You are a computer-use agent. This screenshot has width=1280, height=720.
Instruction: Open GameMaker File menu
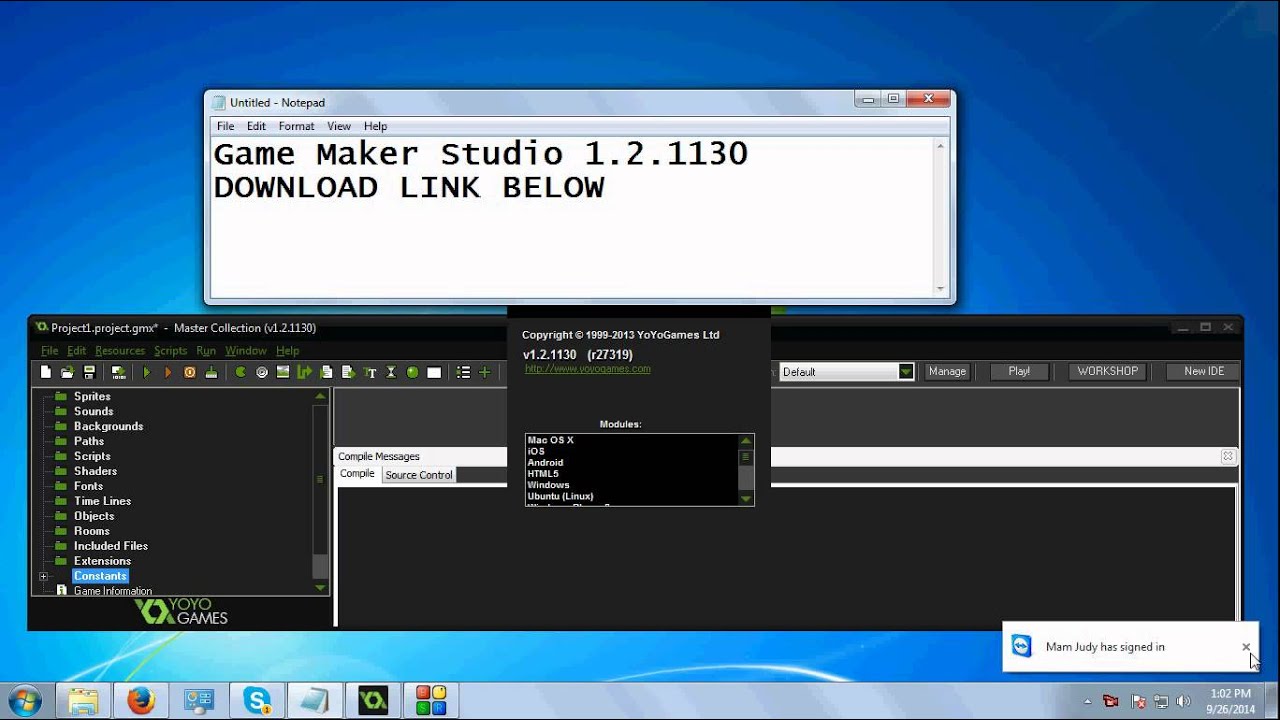tap(50, 351)
